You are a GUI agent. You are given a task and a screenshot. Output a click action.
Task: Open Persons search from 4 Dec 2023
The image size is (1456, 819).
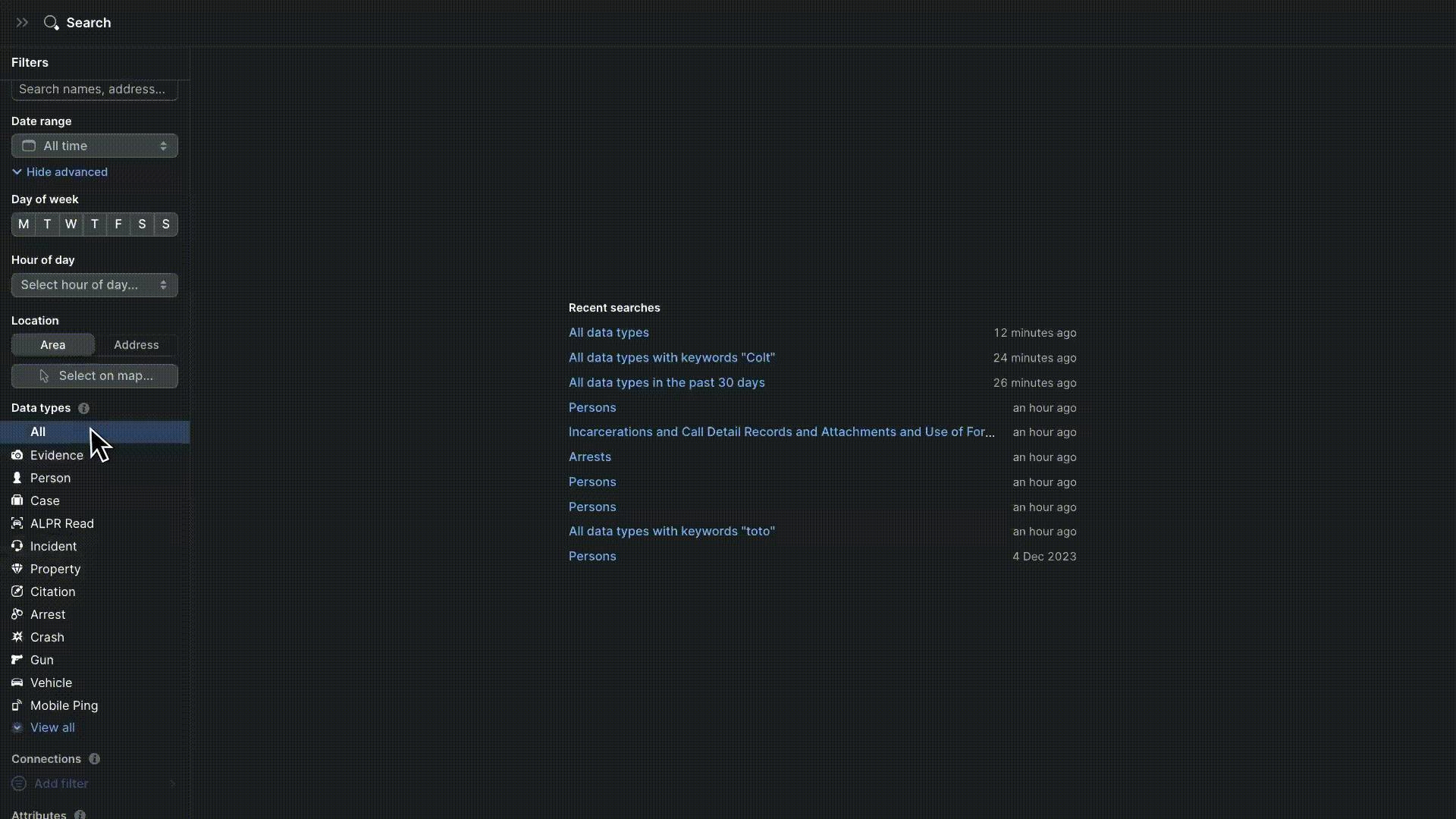[592, 557]
